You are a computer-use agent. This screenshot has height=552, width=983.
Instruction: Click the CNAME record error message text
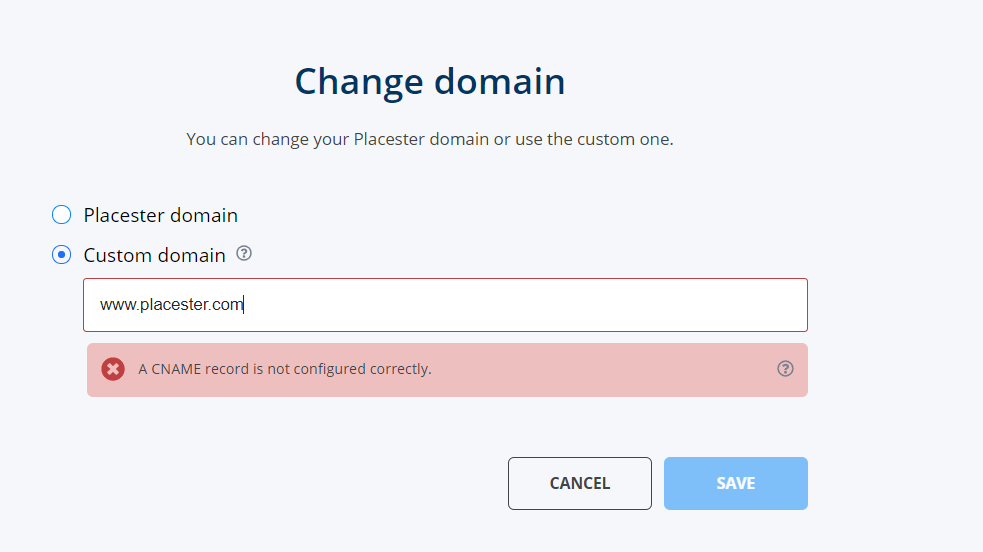[285, 369]
